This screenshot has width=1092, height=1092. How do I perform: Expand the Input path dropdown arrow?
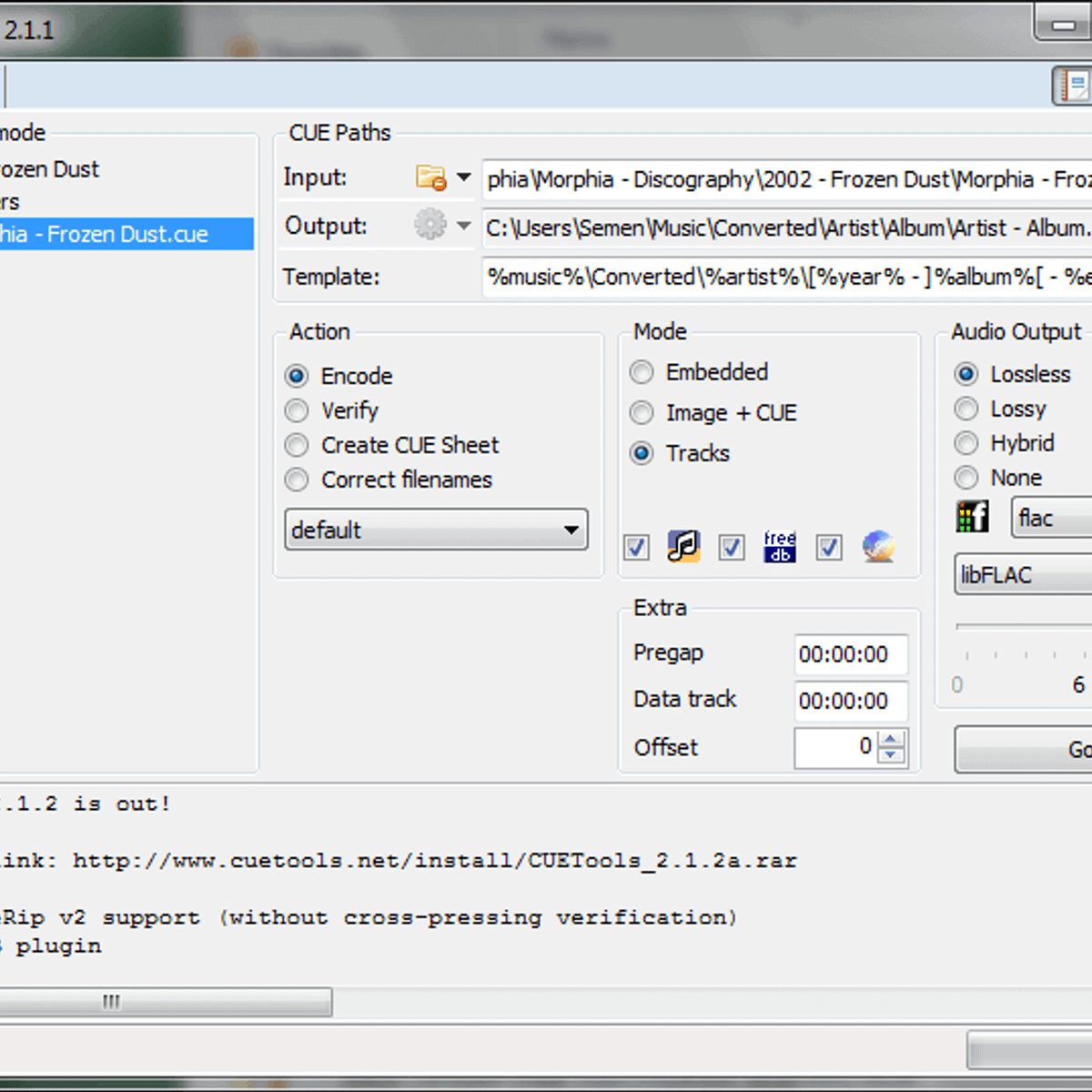(463, 177)
